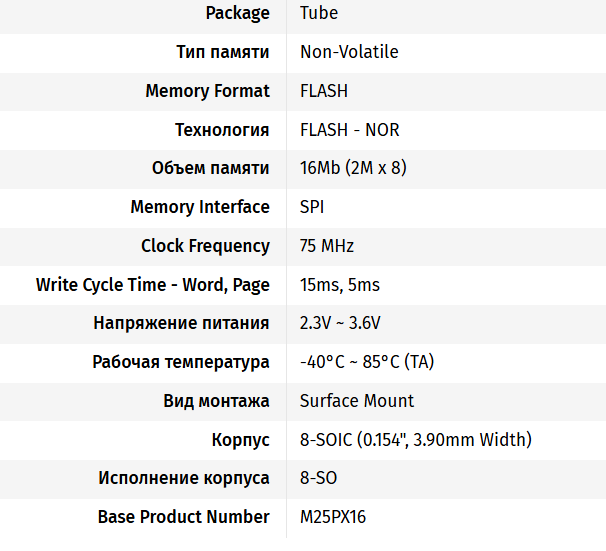Viewport: 606px width, 551px height.
Task: Select the '15ms, 5ms' value
Action: (340, 285)
